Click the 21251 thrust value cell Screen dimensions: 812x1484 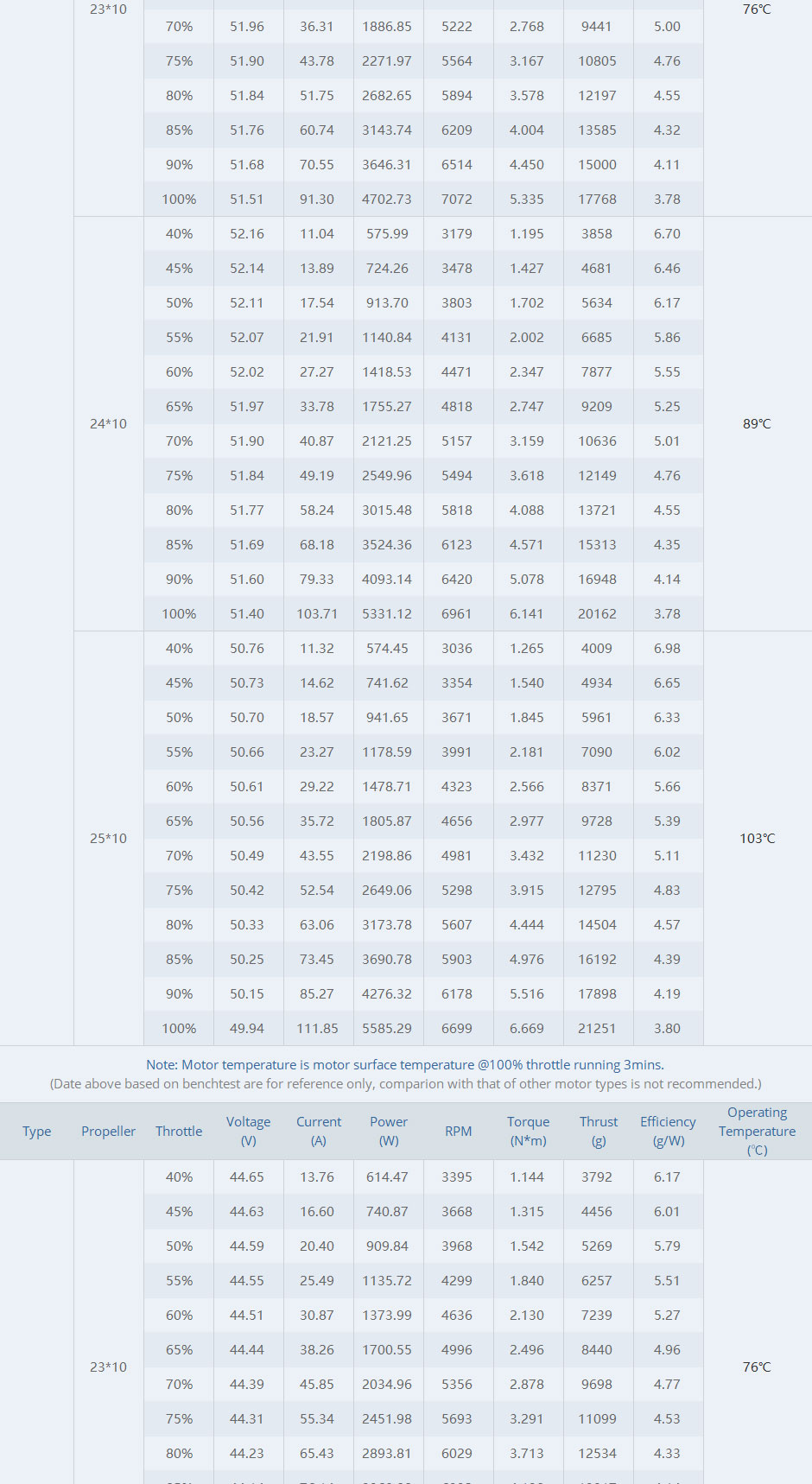597,1028
